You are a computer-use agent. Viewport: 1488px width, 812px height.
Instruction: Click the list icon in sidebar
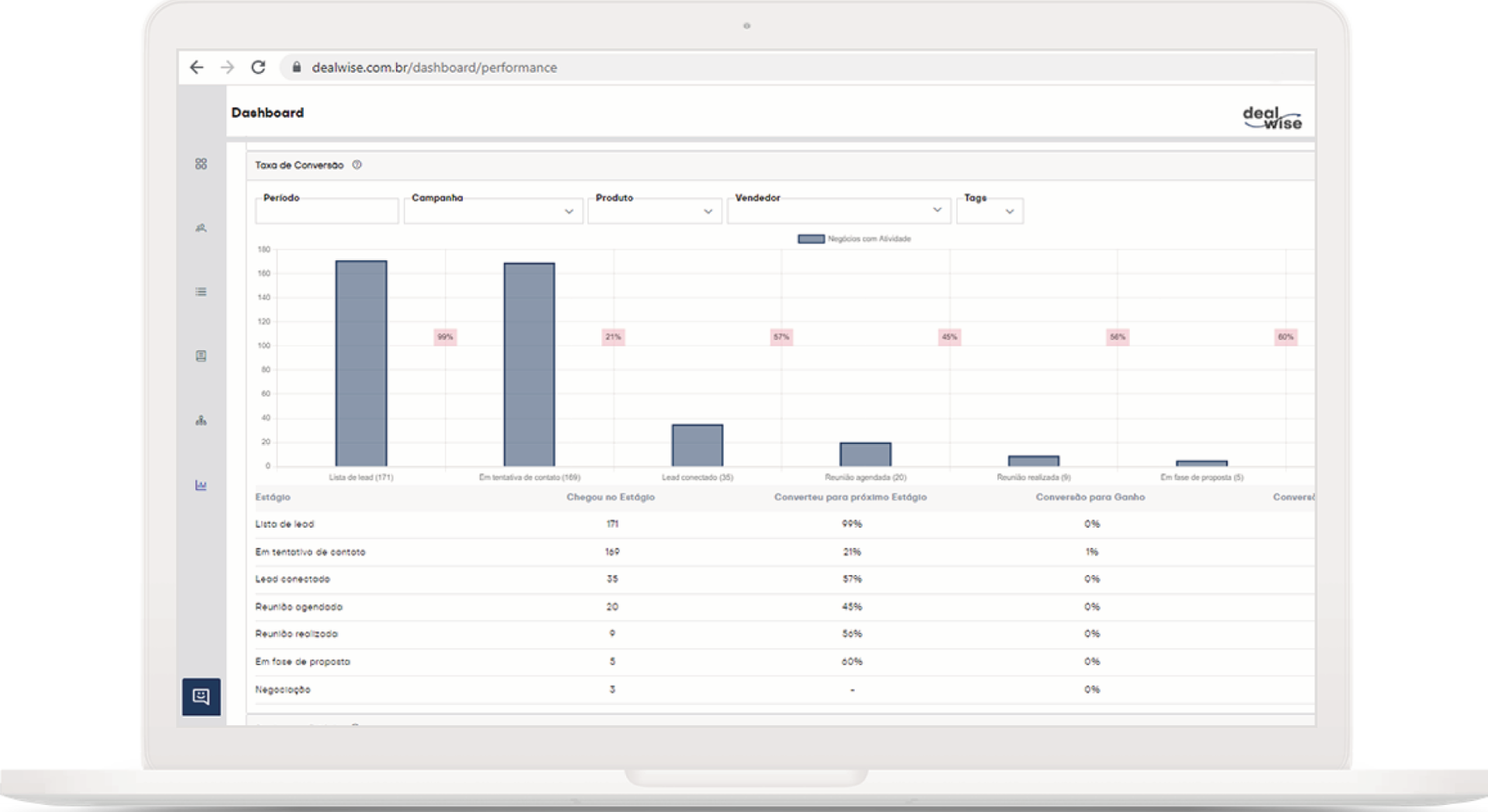201,292
